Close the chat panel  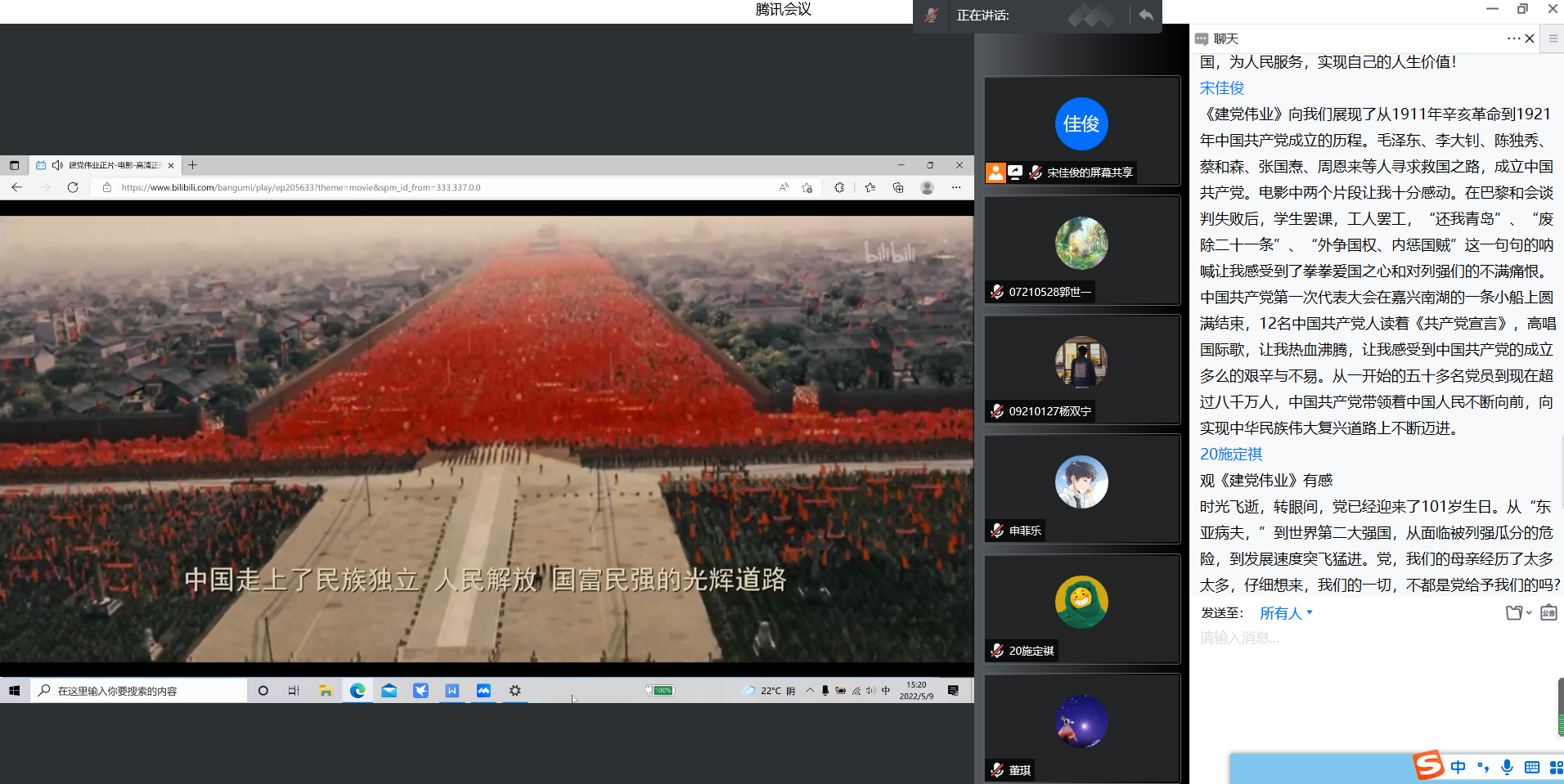pyautogui.click(x=1530, y=38)
